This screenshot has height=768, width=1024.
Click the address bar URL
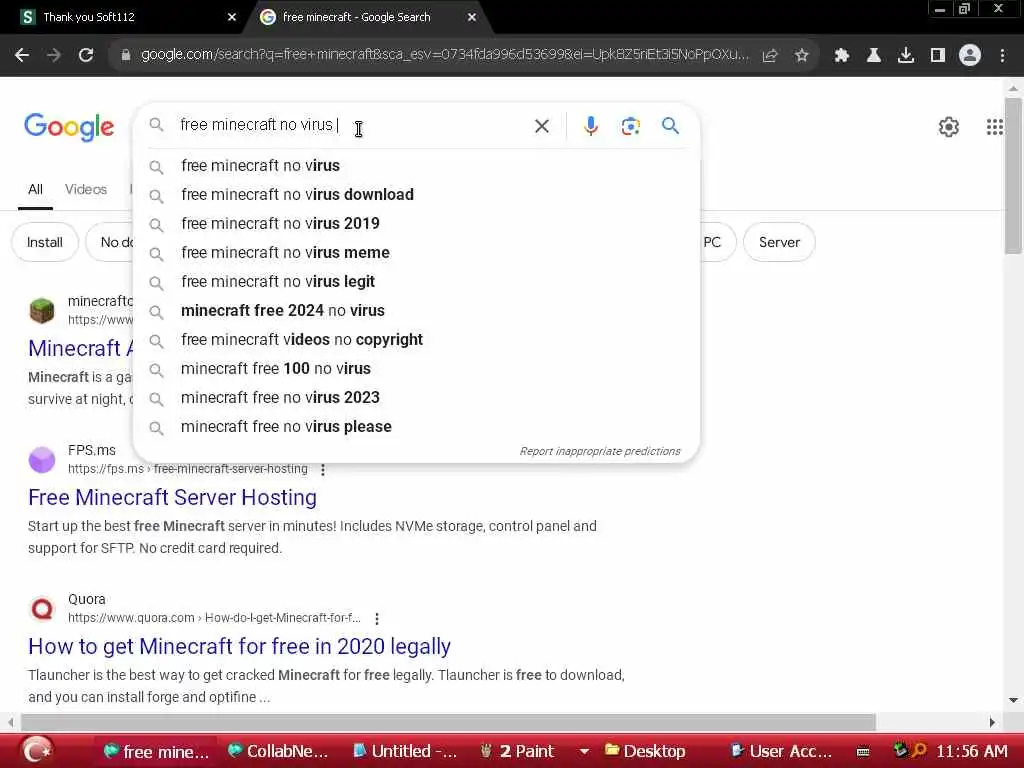444,55
